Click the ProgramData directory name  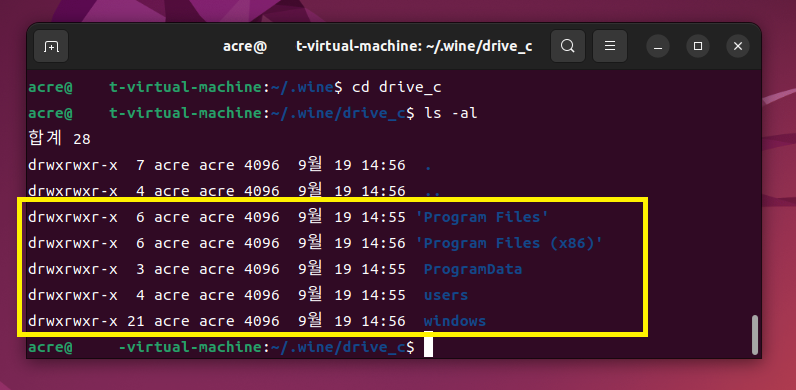[x=473, y=269]
